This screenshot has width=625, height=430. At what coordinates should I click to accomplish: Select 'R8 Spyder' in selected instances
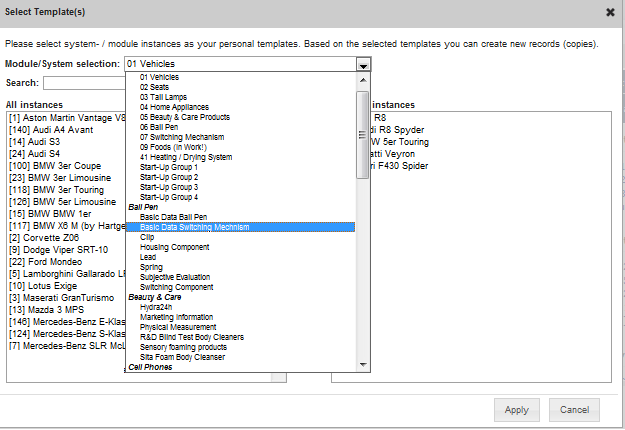(397, 130)
